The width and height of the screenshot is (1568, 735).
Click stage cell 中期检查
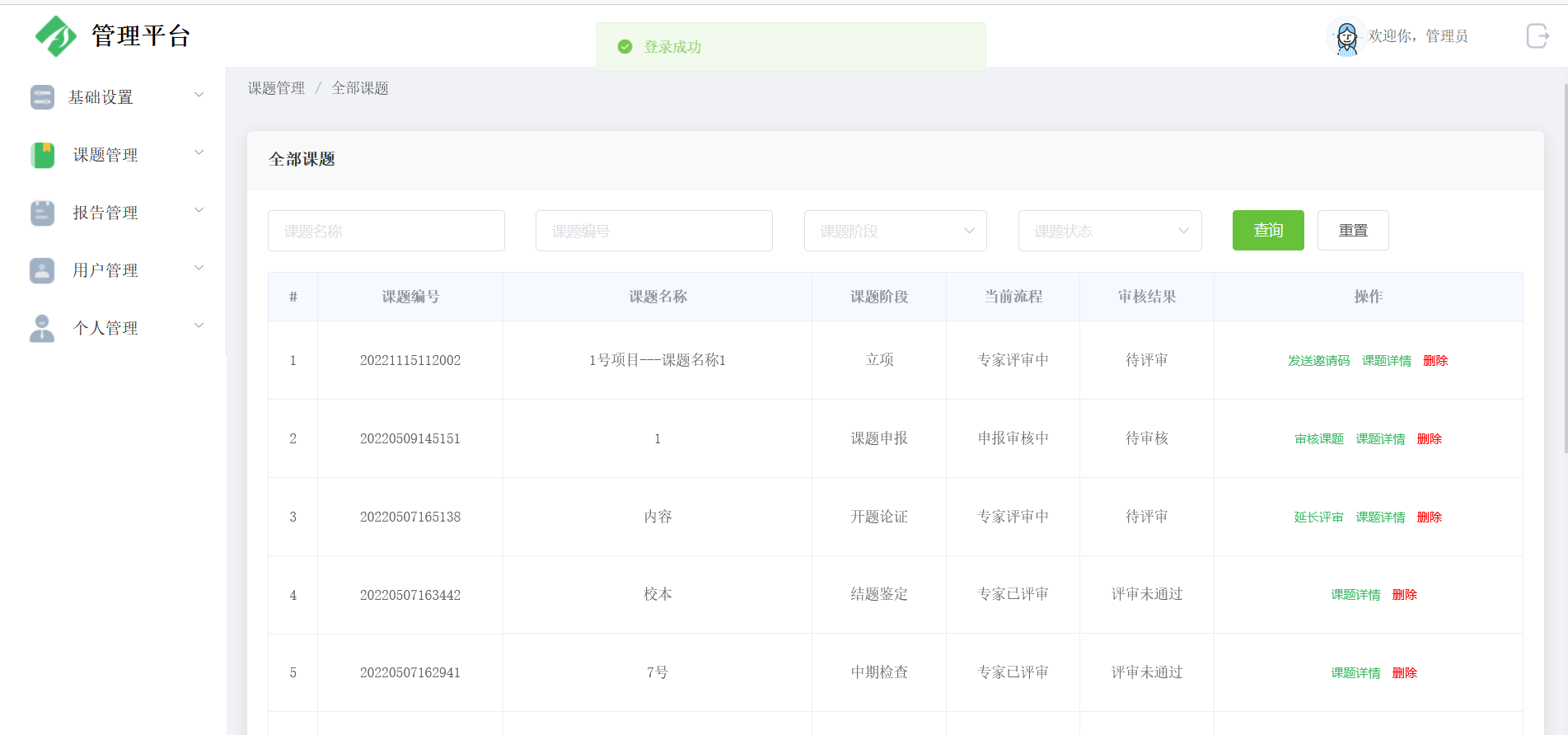pyautogui.click(x=879, y=672)
